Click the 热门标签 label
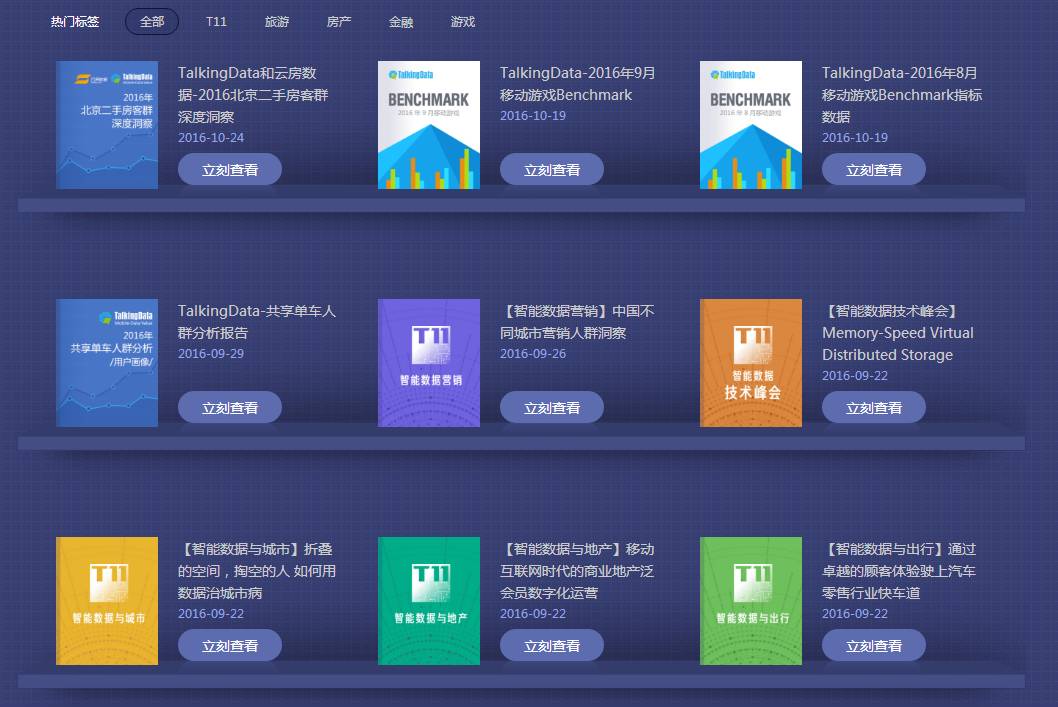The width and height of the screenshot is (1058, 707). point(75,22)
